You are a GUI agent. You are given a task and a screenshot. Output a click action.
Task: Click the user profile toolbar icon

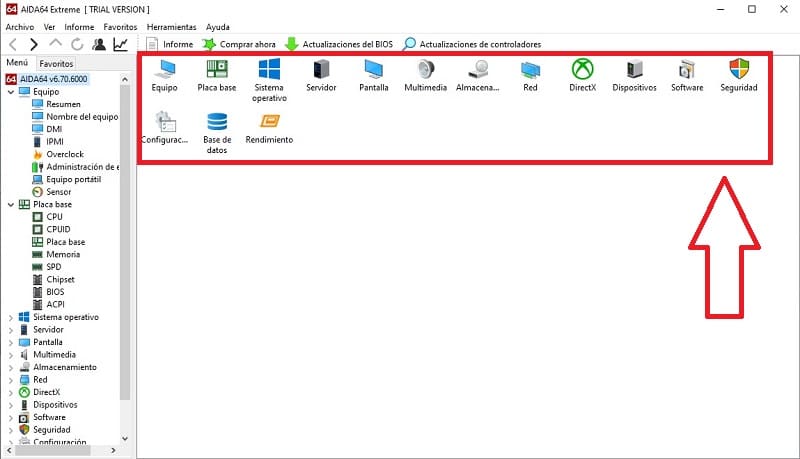pos(99,44)
